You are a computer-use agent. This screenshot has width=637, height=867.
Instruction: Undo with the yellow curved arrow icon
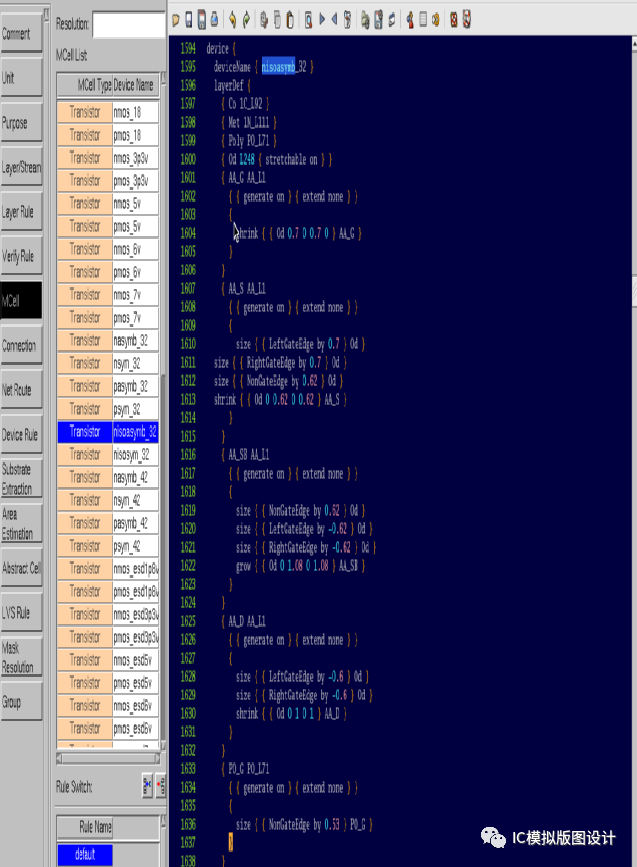coord(233,20)
